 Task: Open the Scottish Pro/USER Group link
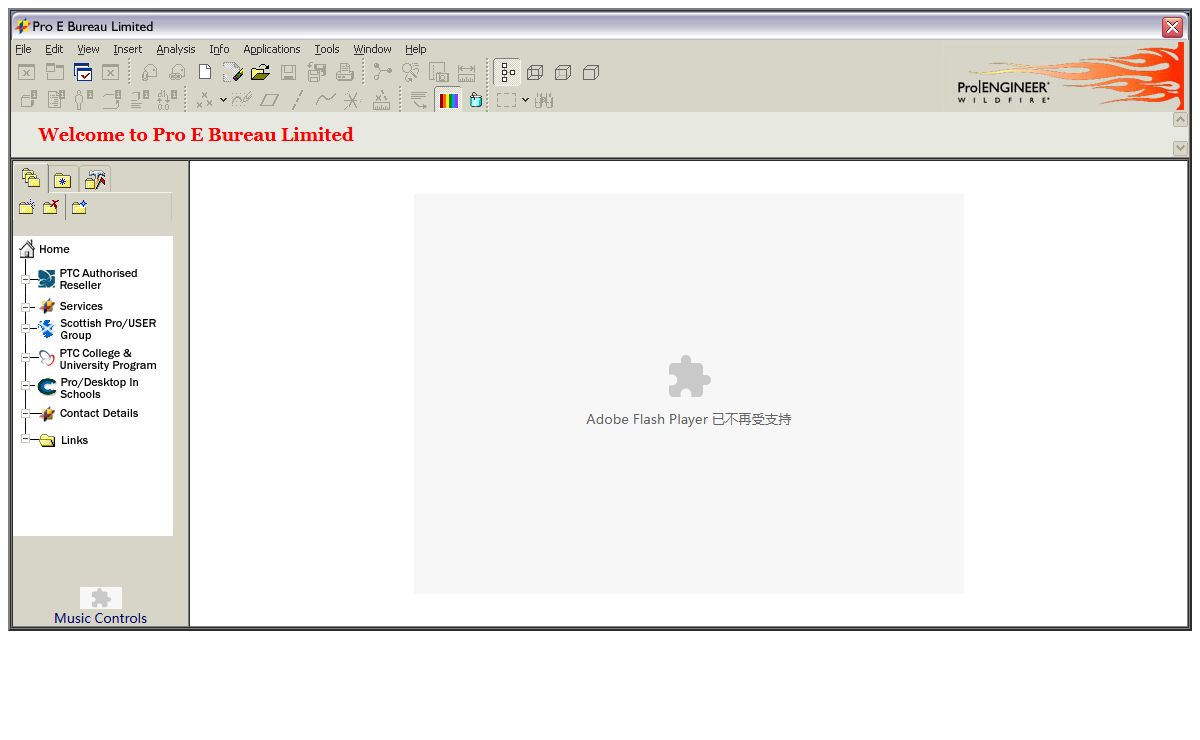point(108,329)
